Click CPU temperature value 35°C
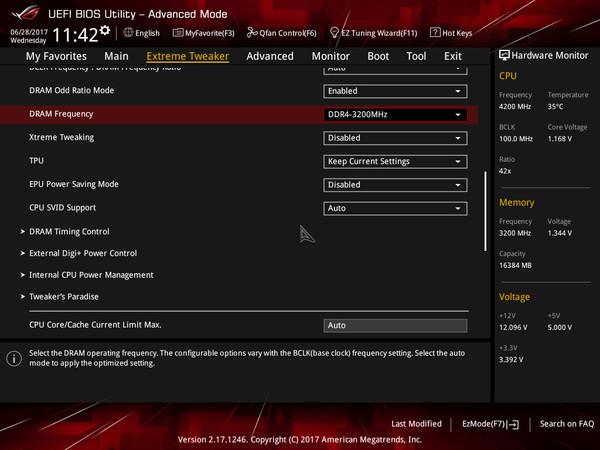Viewport: 600px width, 450px height. [x=556, y=107]
